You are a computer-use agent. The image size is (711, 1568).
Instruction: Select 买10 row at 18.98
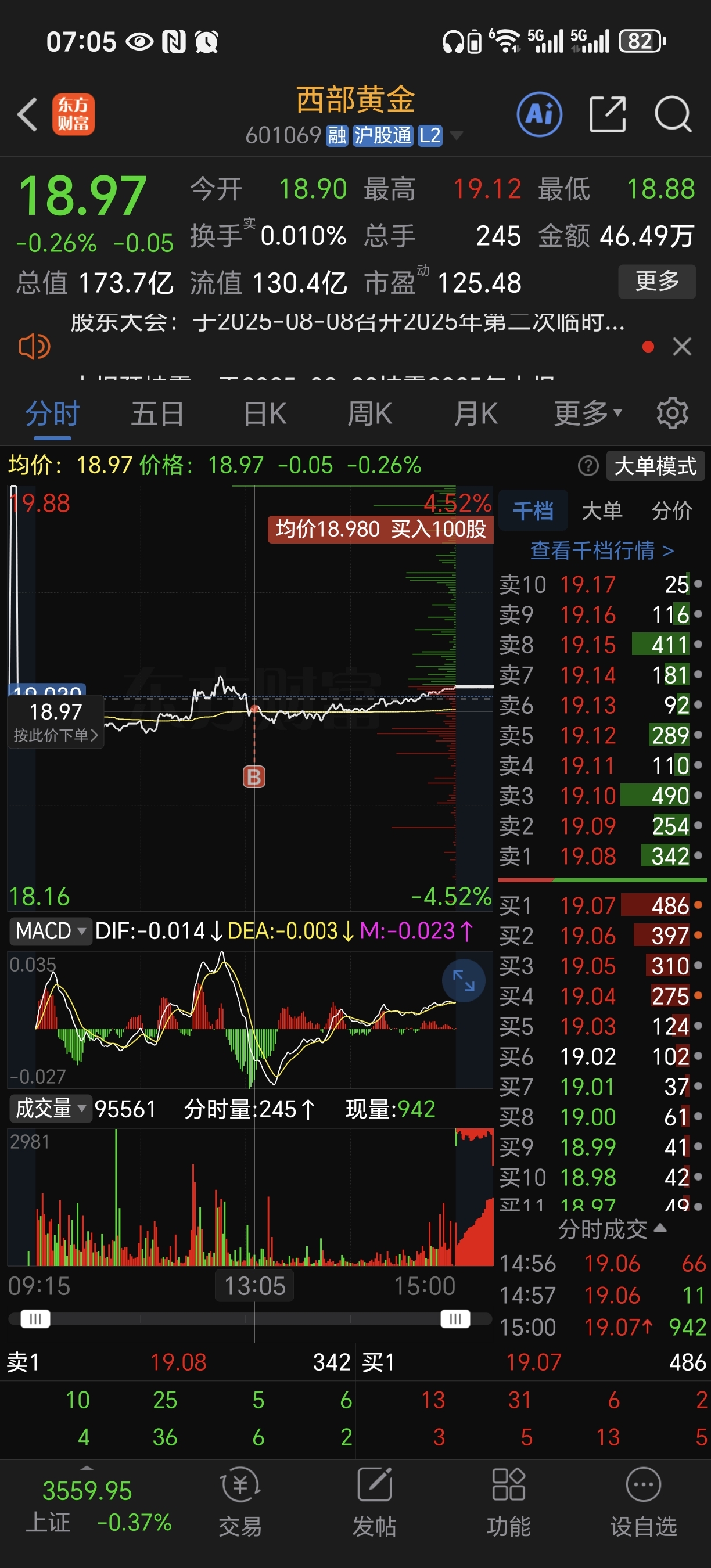601,1177
